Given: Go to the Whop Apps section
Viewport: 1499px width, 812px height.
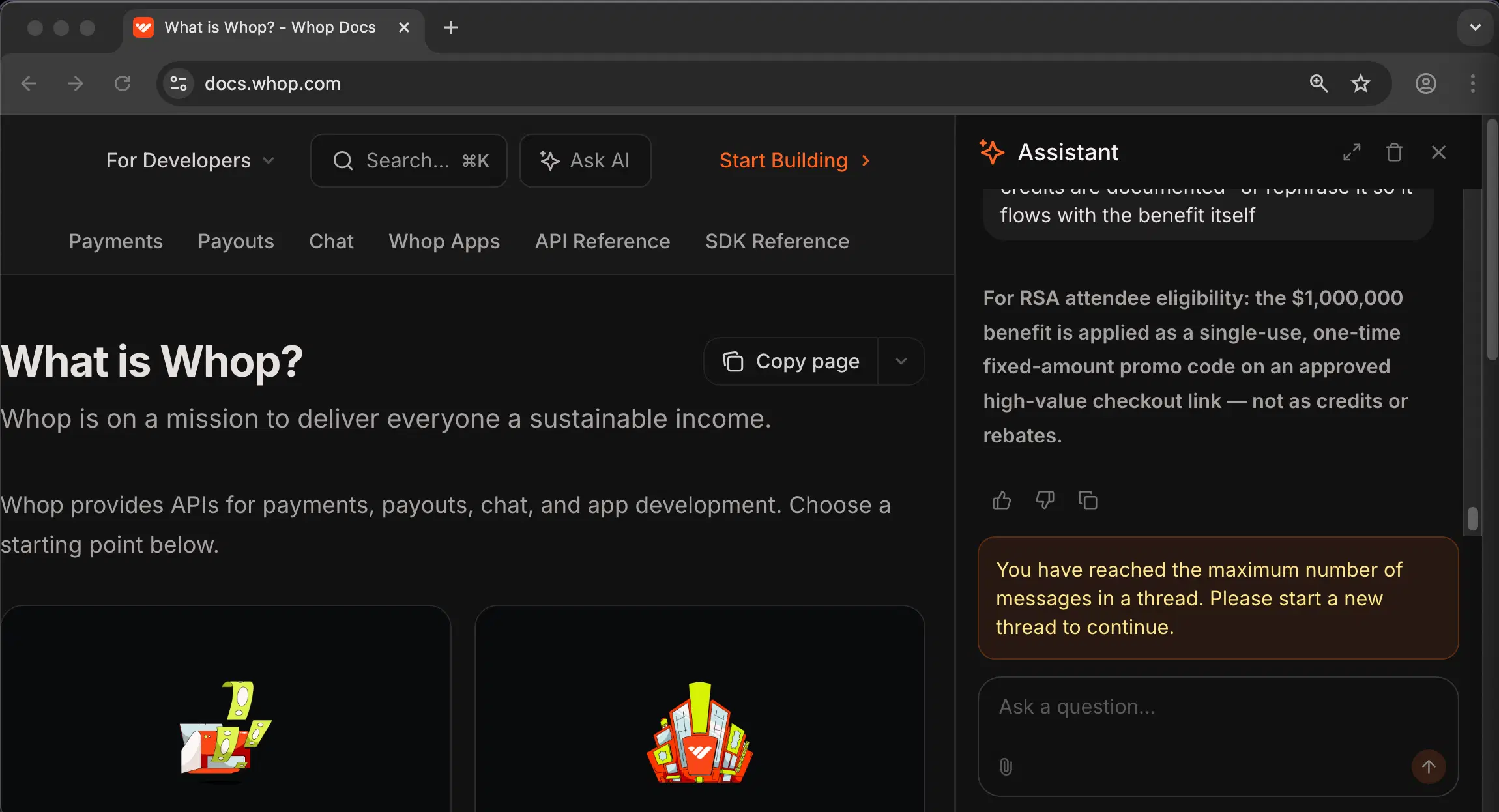Looking at the screenshot, I should 444,241.
